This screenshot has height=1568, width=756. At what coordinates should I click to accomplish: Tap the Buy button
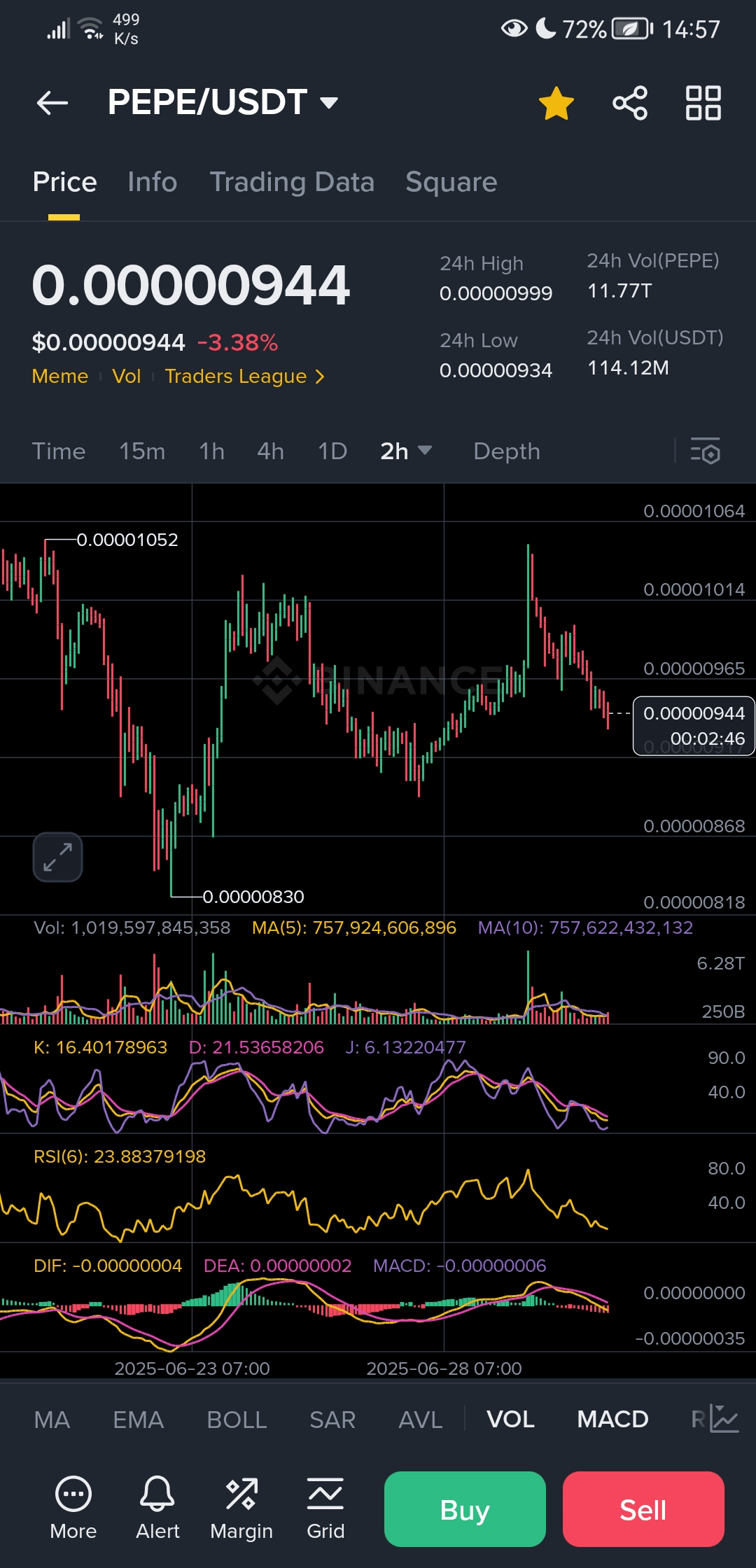tap(465, 1509)
